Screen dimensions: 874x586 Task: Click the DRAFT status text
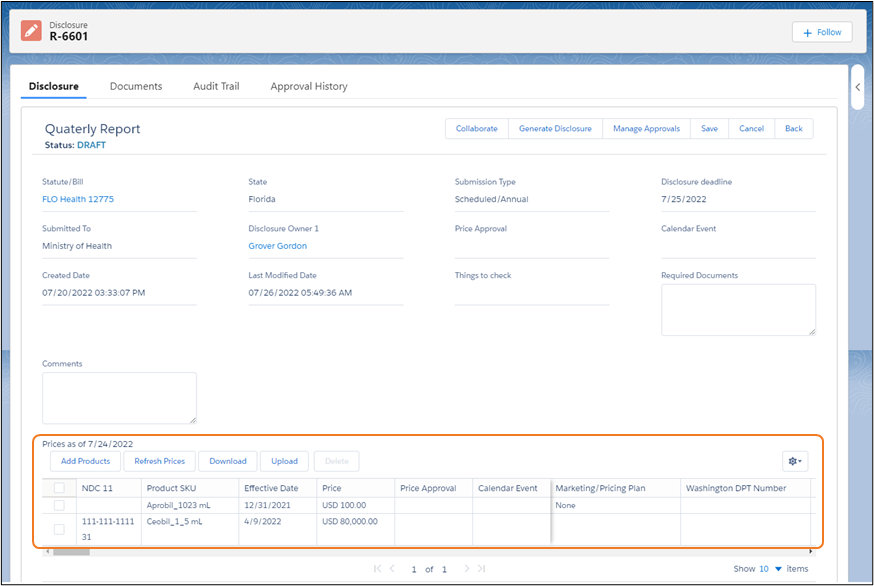coord(91,145)
